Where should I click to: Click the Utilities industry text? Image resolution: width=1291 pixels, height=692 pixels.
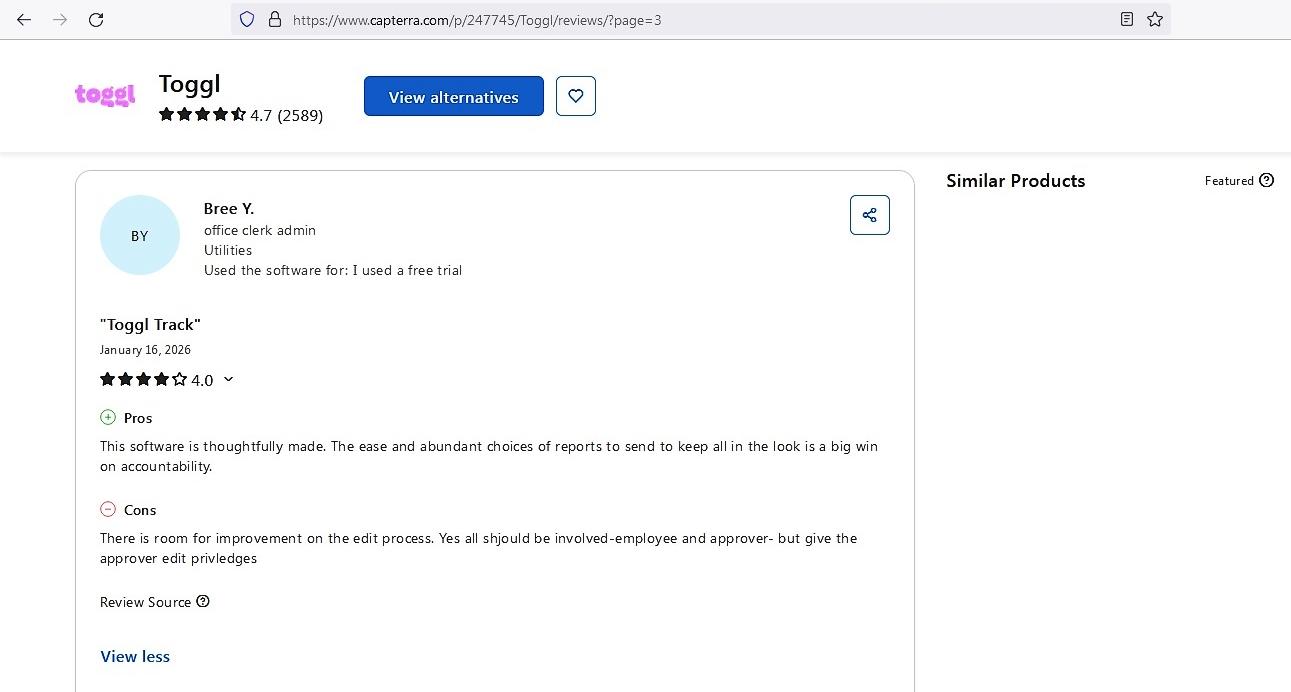228,250
